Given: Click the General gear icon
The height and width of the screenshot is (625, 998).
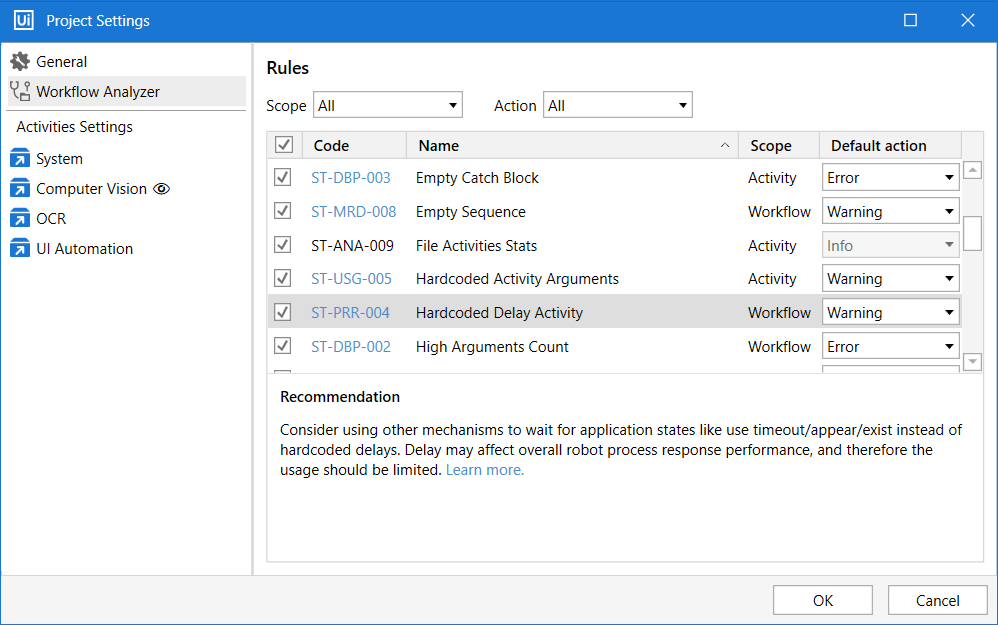Looking at the screenshot, I should (x=20, y=62).
